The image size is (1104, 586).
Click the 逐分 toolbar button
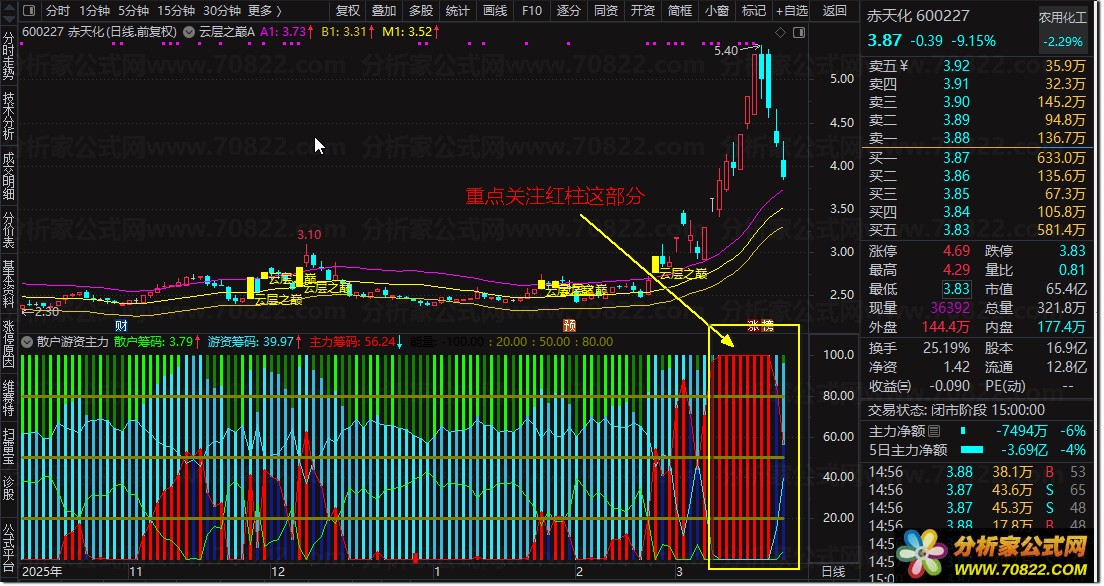[569, 11]
